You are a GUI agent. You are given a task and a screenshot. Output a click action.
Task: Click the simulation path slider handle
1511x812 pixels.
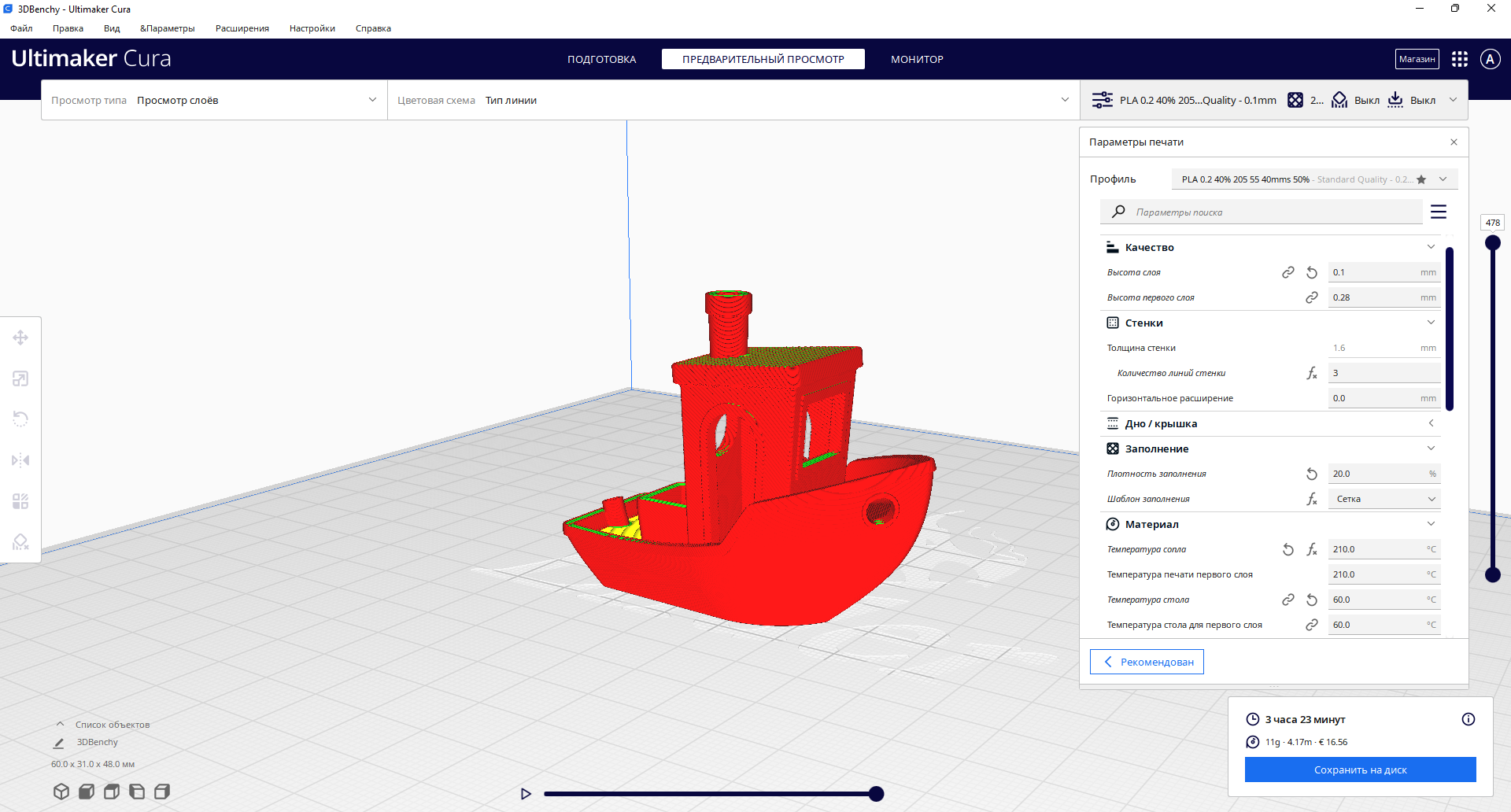[876, 794]
